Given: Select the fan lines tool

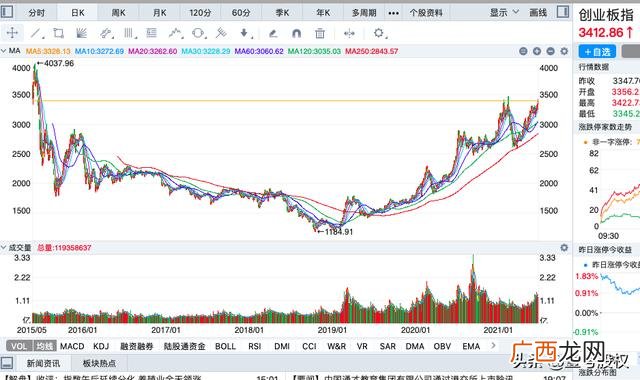Looking at the screenshot, I should [82, 33].
